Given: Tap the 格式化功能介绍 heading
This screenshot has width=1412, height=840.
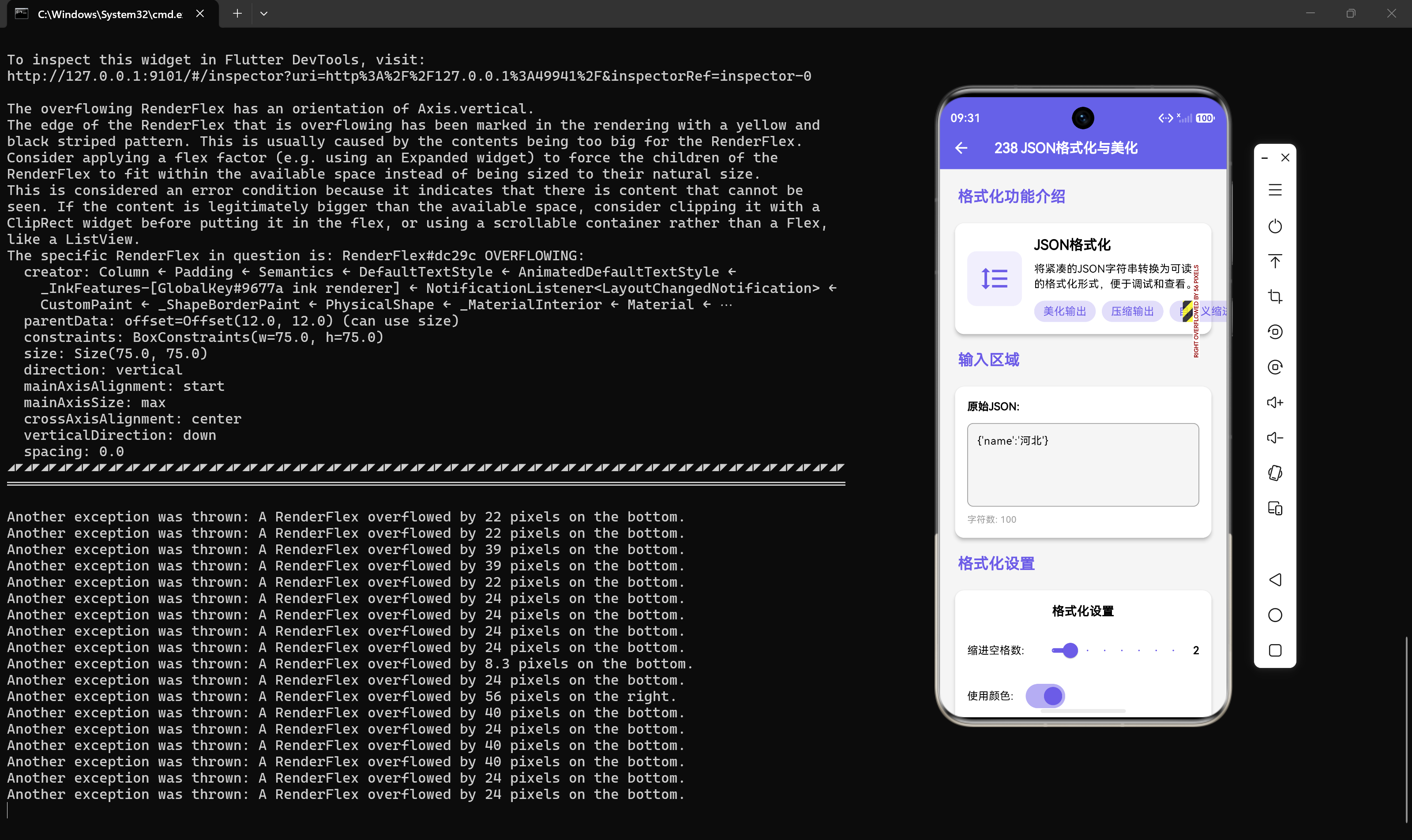Looking at the screenshot, I should point(1011,196).
